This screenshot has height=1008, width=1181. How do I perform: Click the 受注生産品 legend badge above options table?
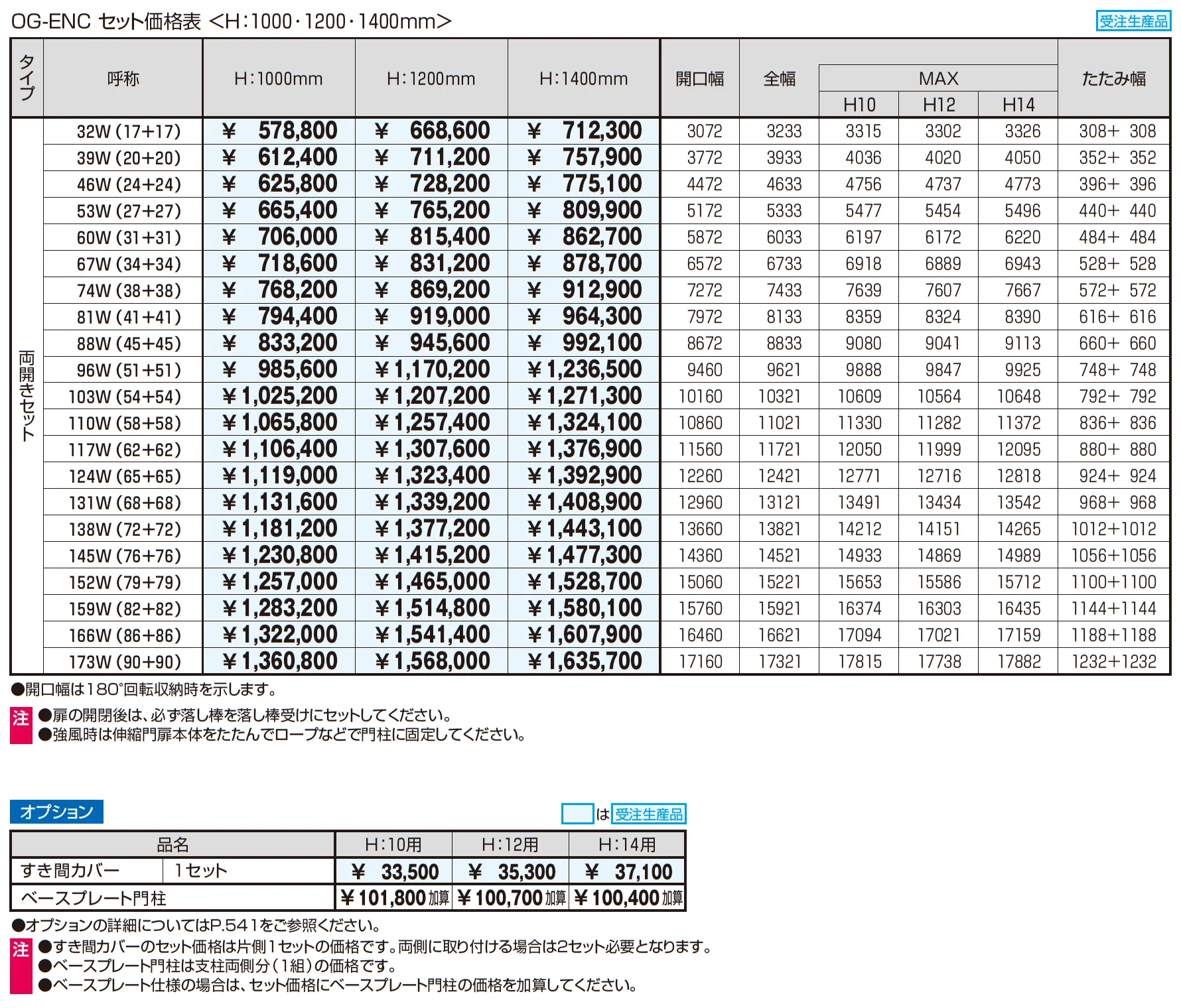coord(648,814)
